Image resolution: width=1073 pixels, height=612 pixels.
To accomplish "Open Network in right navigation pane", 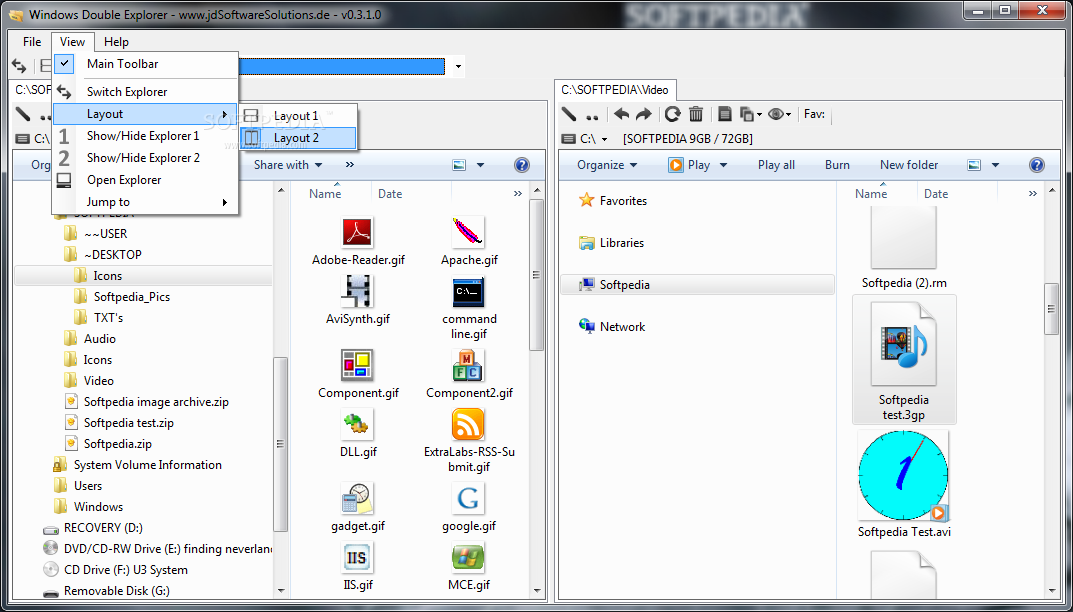I will point(612,327).
